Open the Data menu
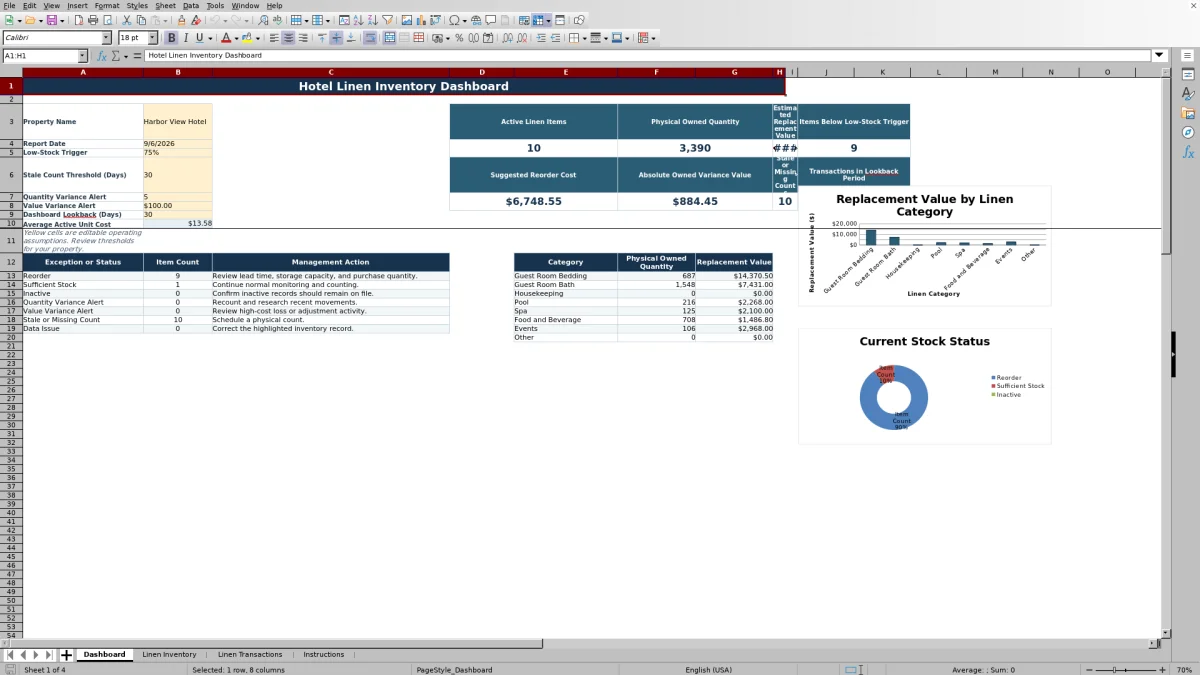Image resolution: width=1200 pixels, height=675 pixels. tap(190, 5)
